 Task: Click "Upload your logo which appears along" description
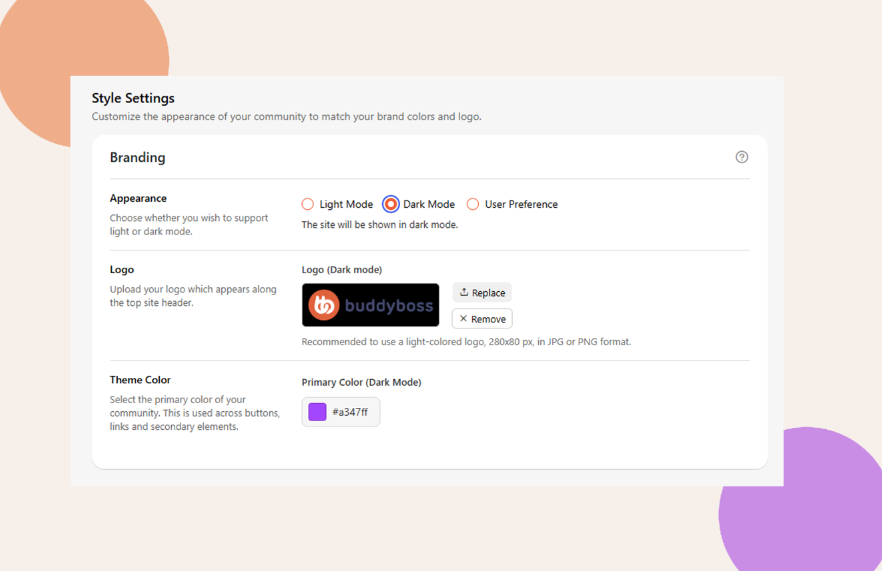point(193,296)
